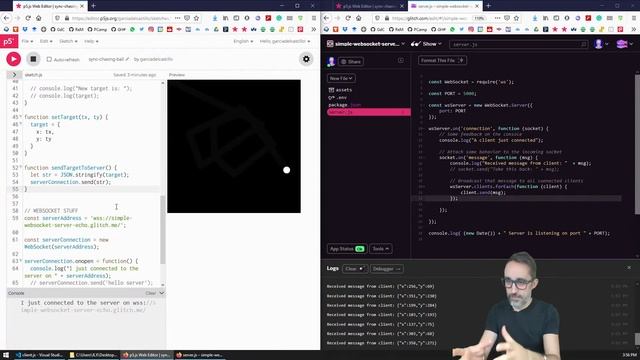Viewport: 640px width, 360px height.
Task: Open the Glitch Show dropdown
Action: click(x=426, y=44)
